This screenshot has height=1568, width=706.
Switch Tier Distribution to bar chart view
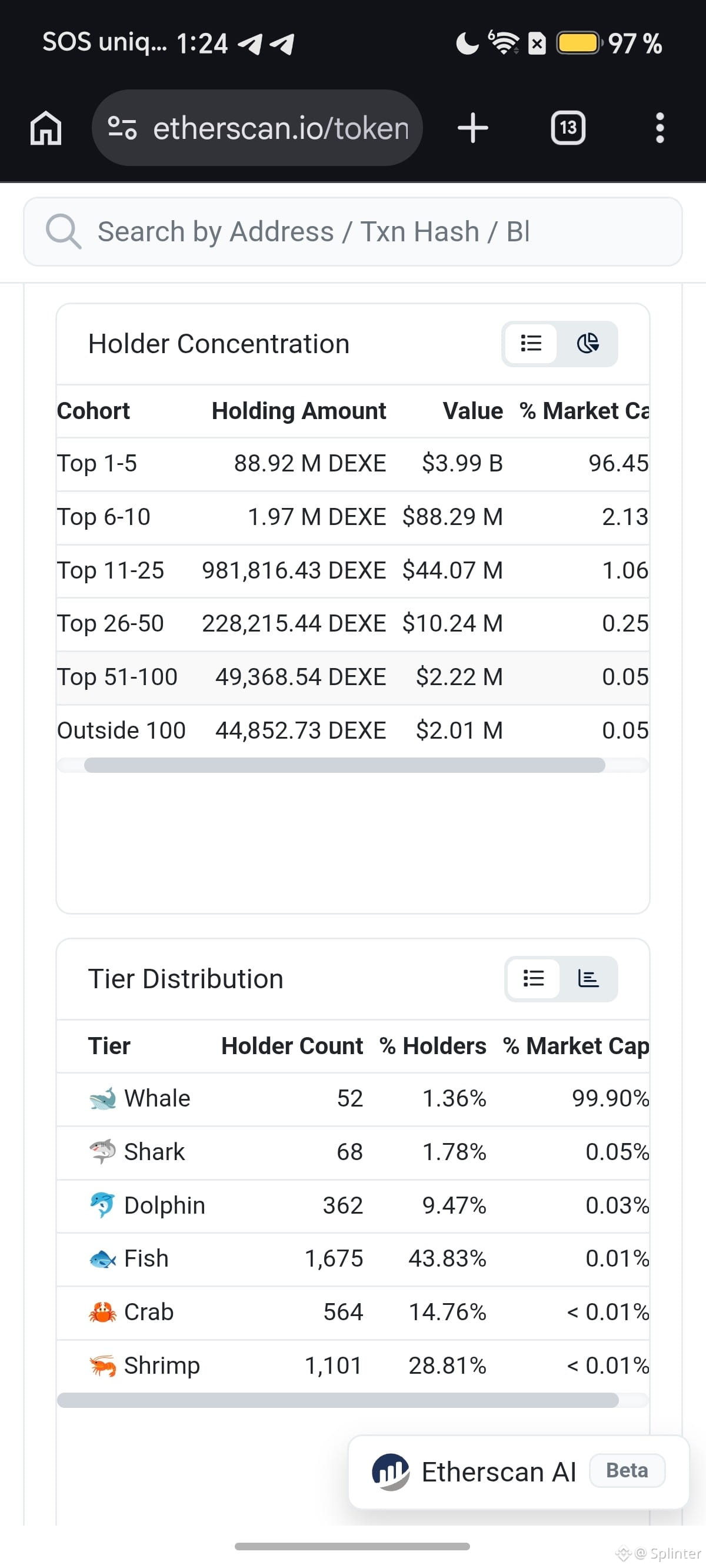pyautogui.click(x=588, y=978)
